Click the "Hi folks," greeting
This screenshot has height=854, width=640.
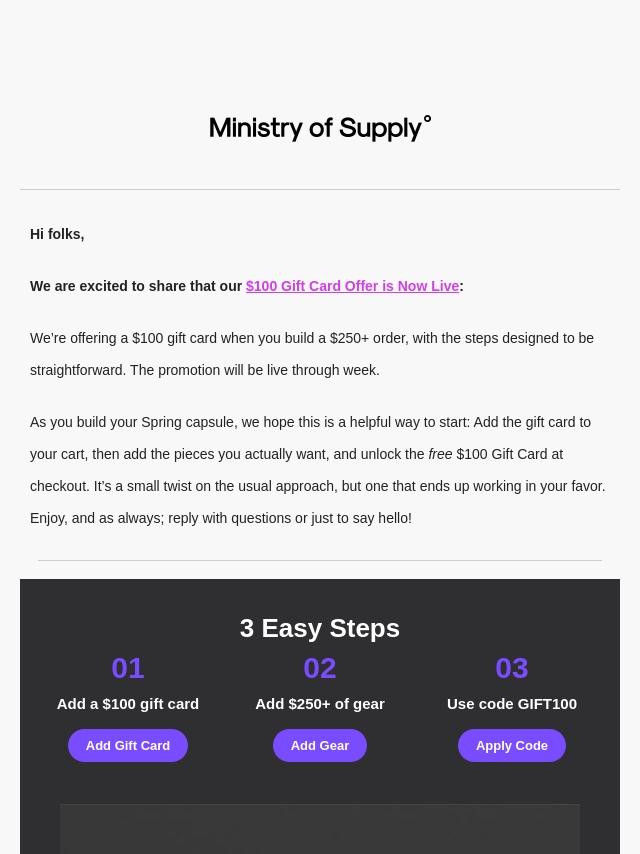pyautogui.click(x=57, y=234)
